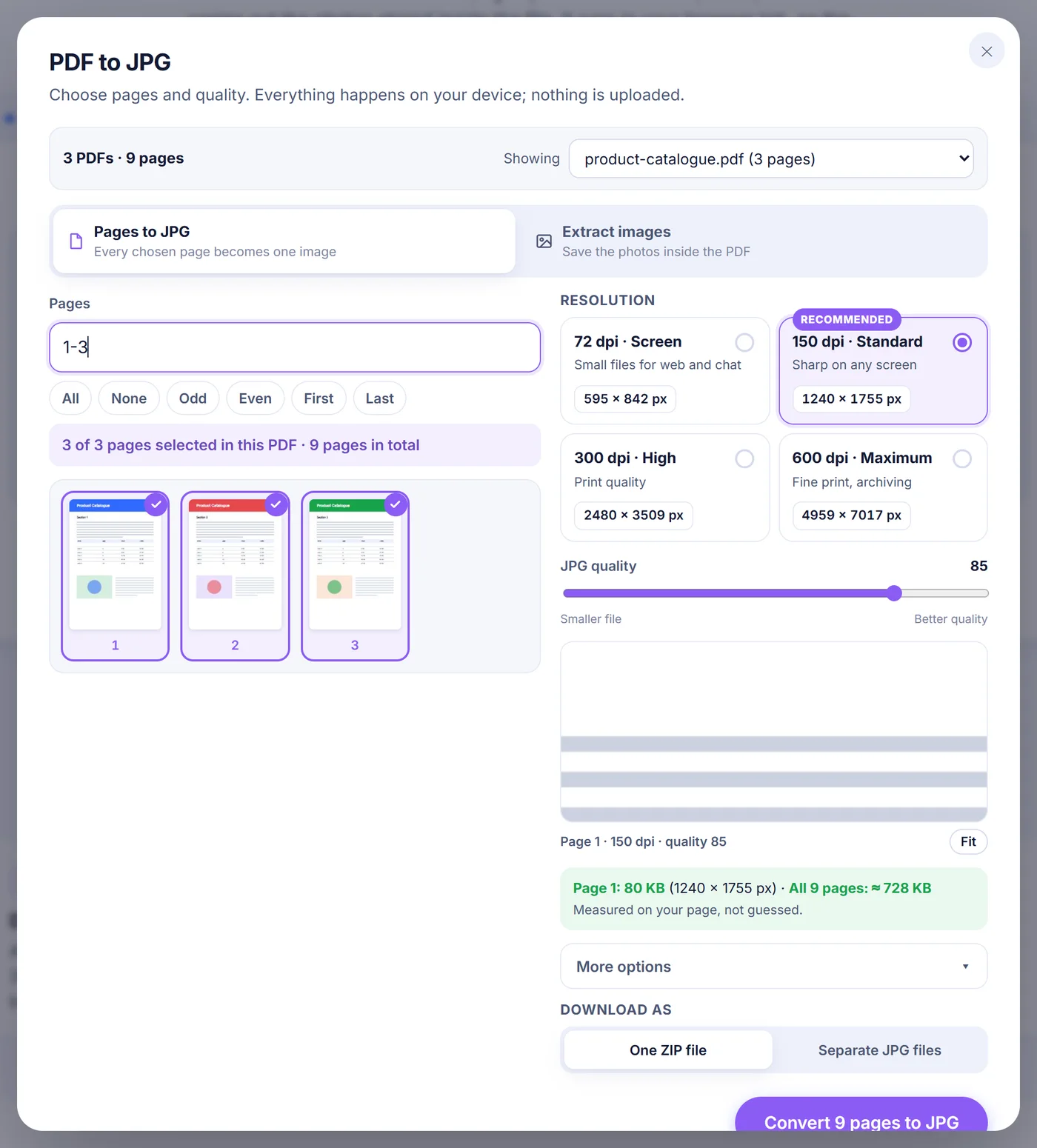Click the '3 PDFs · 9 pages' summary

coord(124,158)
